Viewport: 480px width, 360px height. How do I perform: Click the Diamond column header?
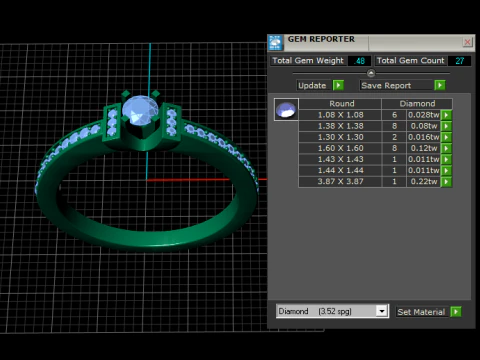point(417,104)
